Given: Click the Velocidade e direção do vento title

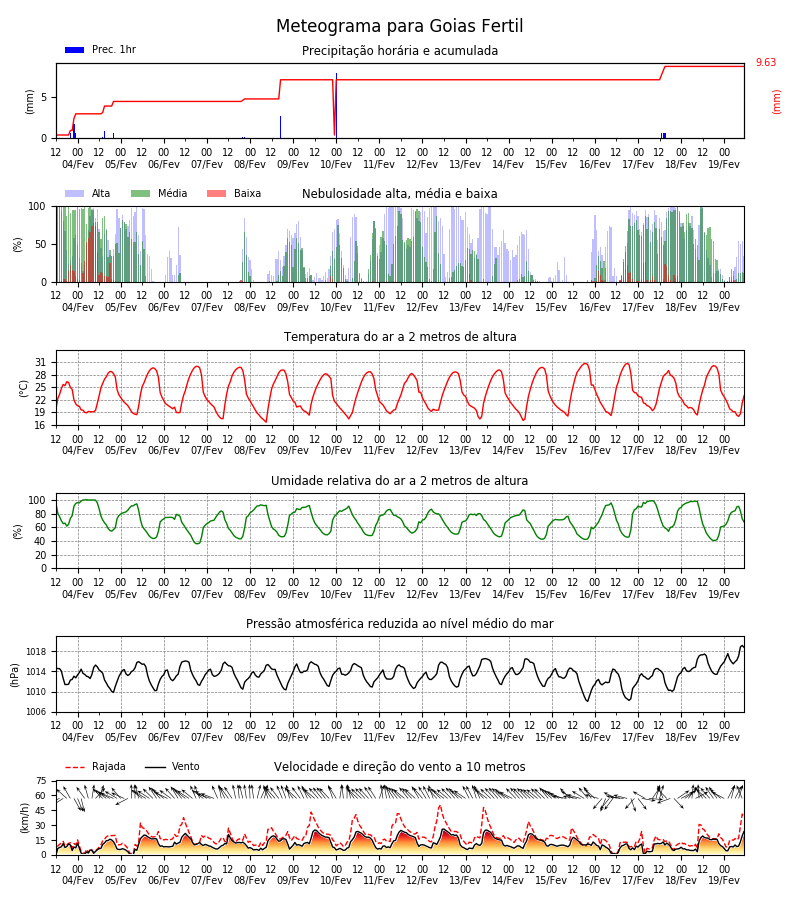Looking at the screenshot, I should 399,767.
